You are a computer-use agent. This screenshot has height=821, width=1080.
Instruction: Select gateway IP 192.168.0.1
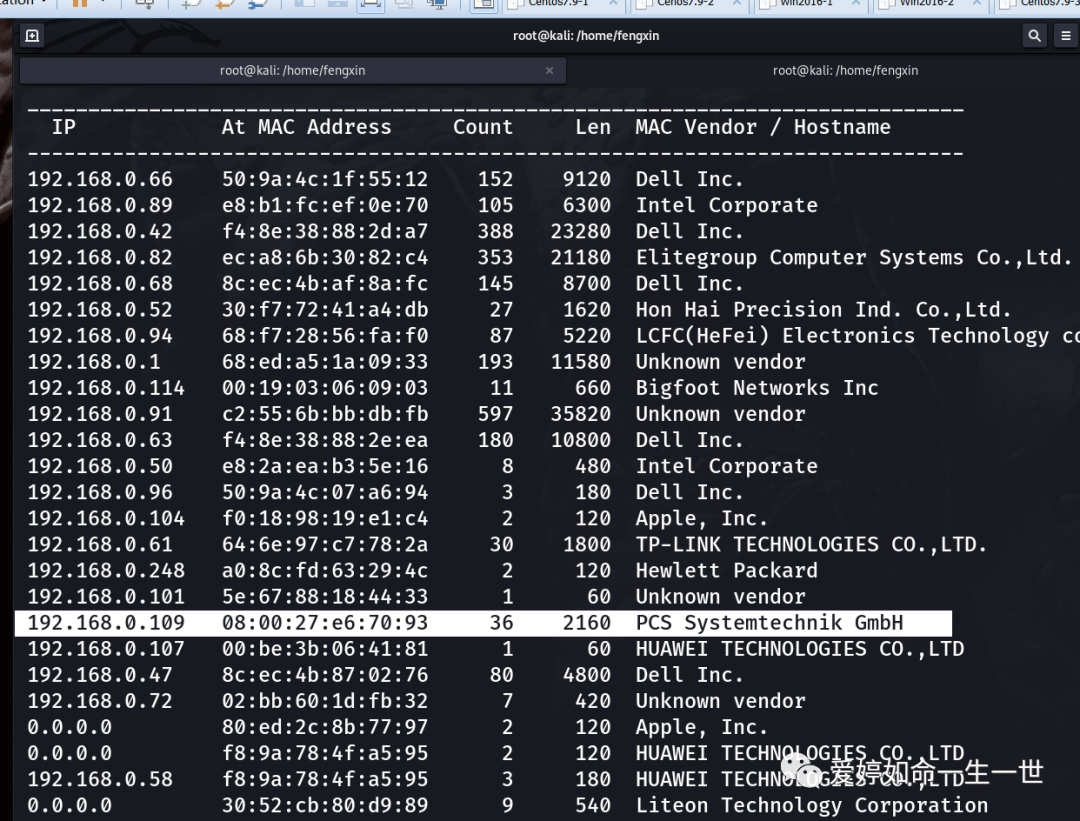click(94, 362)
